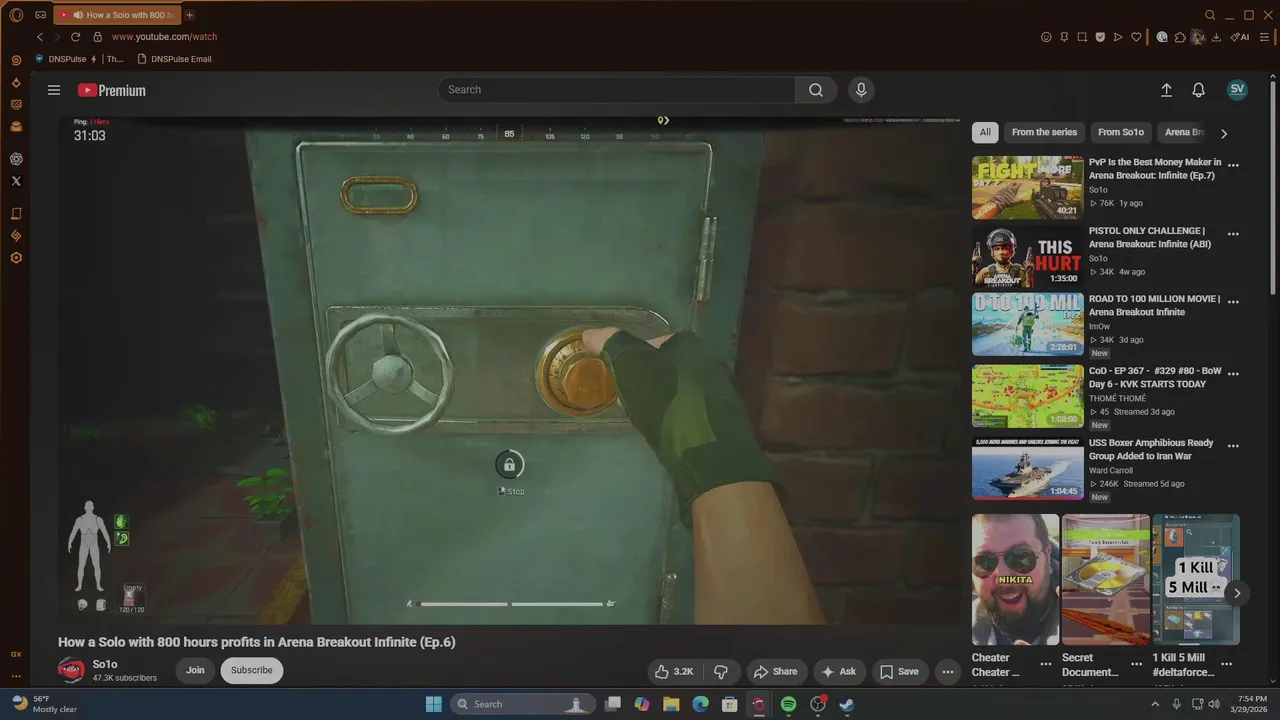This screenshot has width=1280, height=720.
Task: Select the All filter chip
Action: tap(985, 132)
